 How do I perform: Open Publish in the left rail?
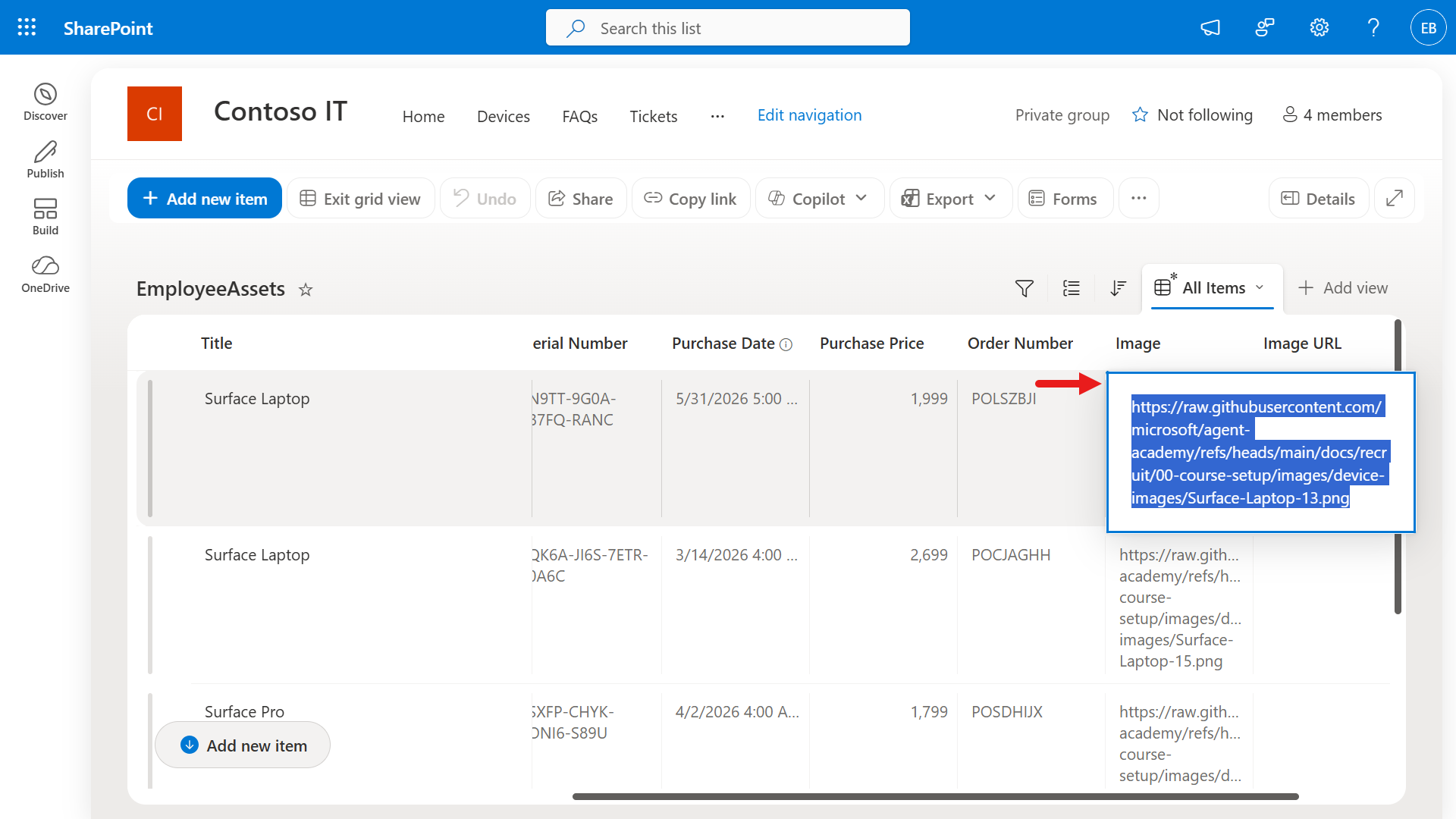45,160
